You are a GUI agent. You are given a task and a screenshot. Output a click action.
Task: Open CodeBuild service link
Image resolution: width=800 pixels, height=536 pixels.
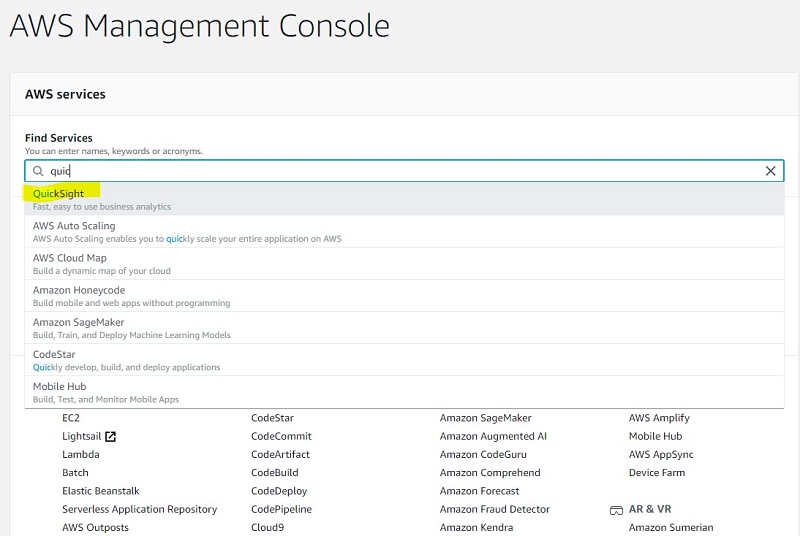[274, 473]
